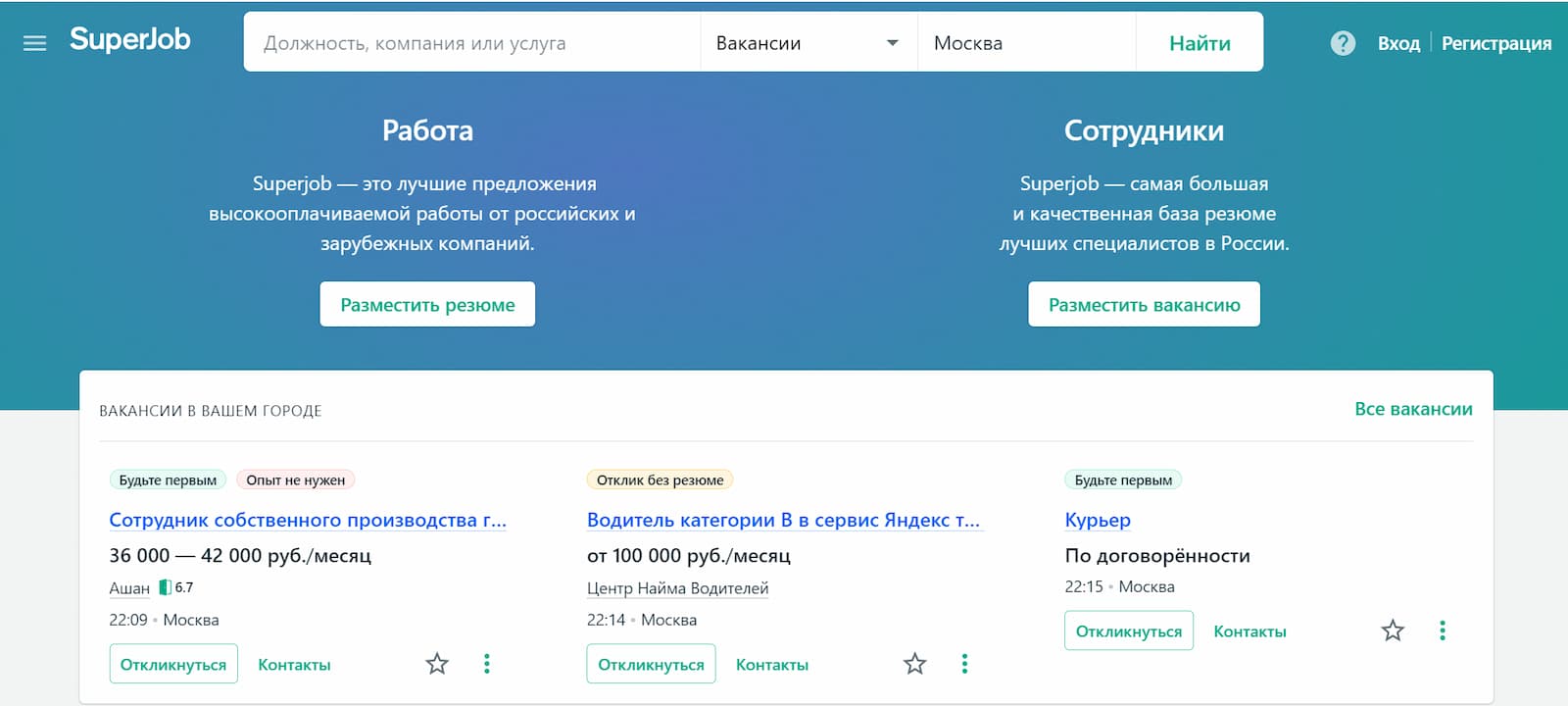Click the Сотрудники section heading
This screenshot has height=706, width=1568.
pyautogui.click(x=1144, y=130)
